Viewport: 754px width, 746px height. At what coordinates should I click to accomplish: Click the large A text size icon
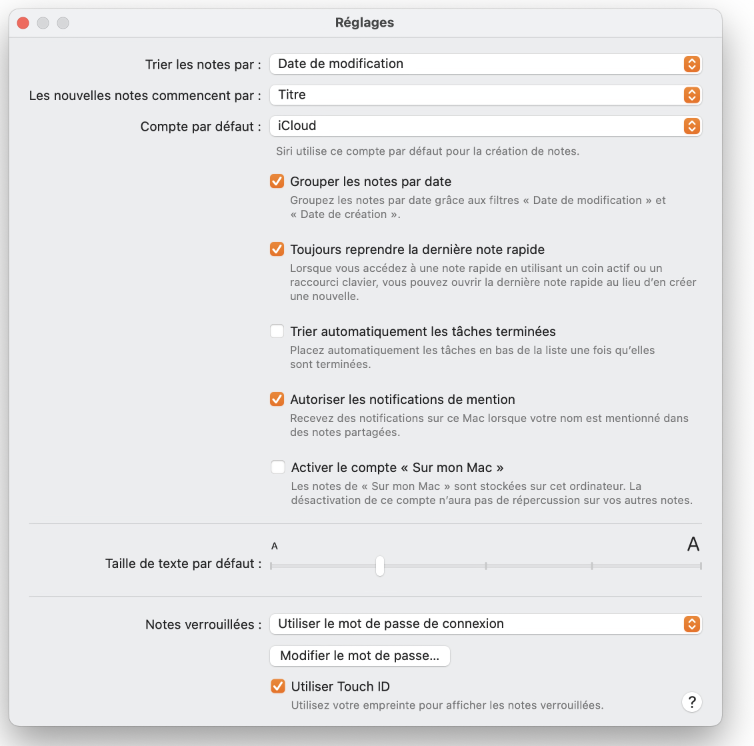(x=692, y=545)
